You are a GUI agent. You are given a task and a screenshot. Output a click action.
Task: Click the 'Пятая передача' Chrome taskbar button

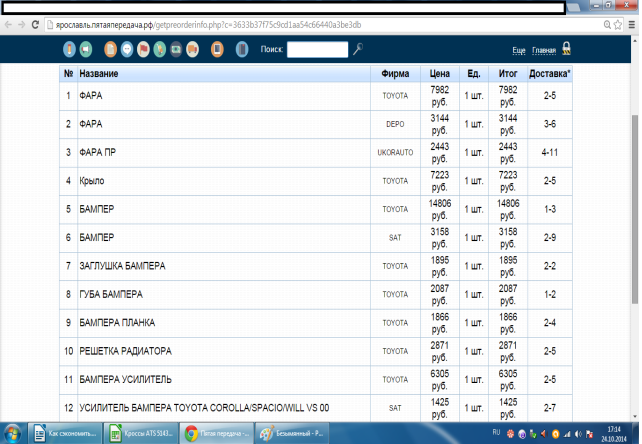(216, 433)
